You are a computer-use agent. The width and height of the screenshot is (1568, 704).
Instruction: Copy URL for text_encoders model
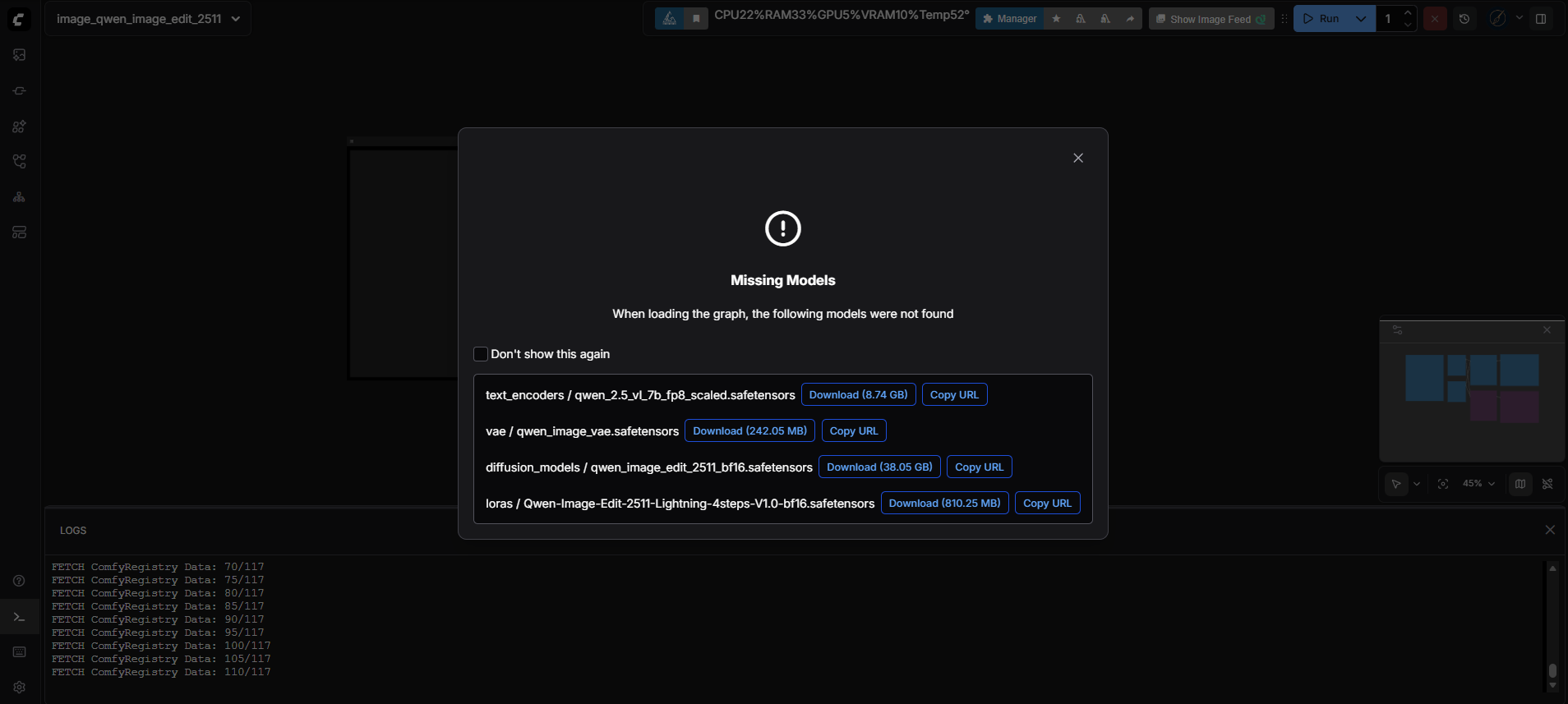point(954,395)
